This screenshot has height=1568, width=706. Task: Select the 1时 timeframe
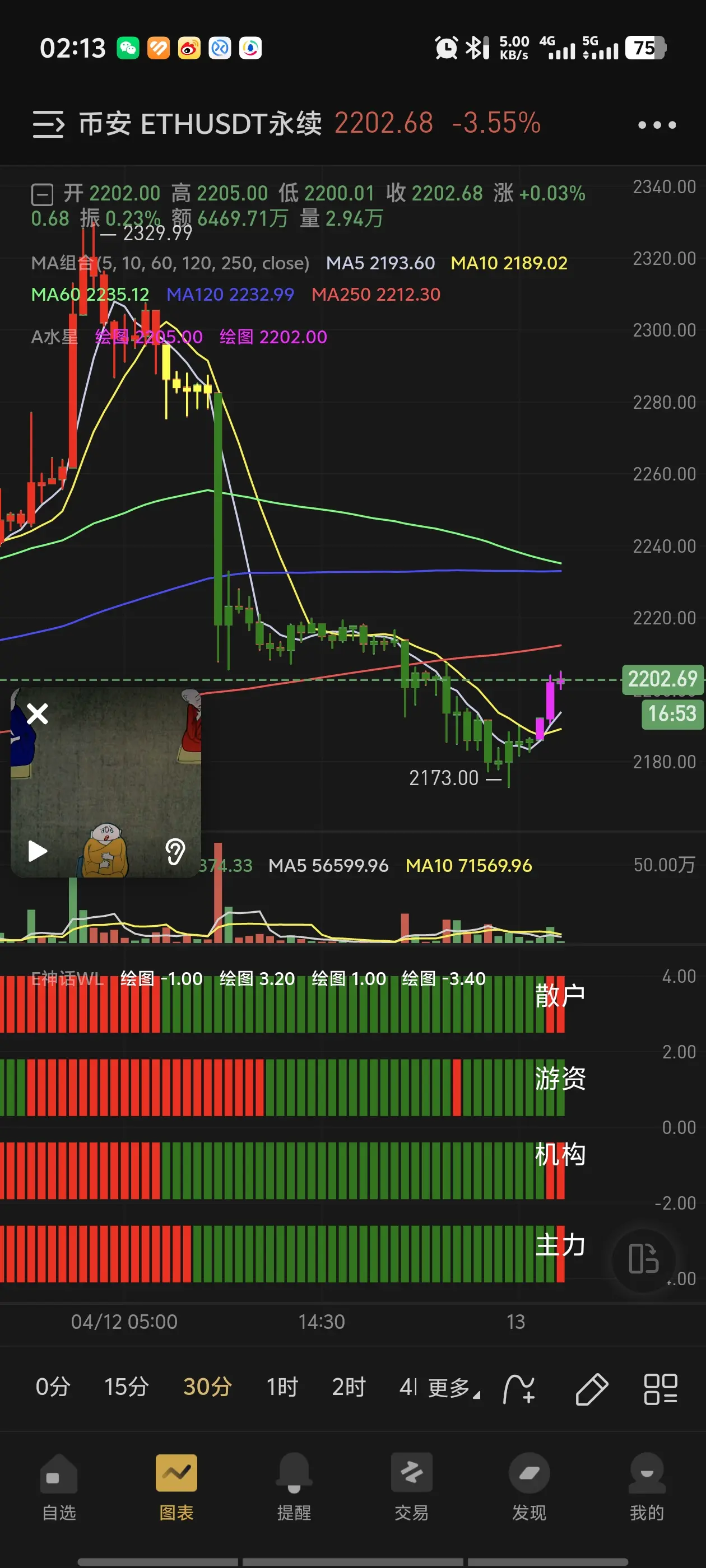pos(282,1387)
